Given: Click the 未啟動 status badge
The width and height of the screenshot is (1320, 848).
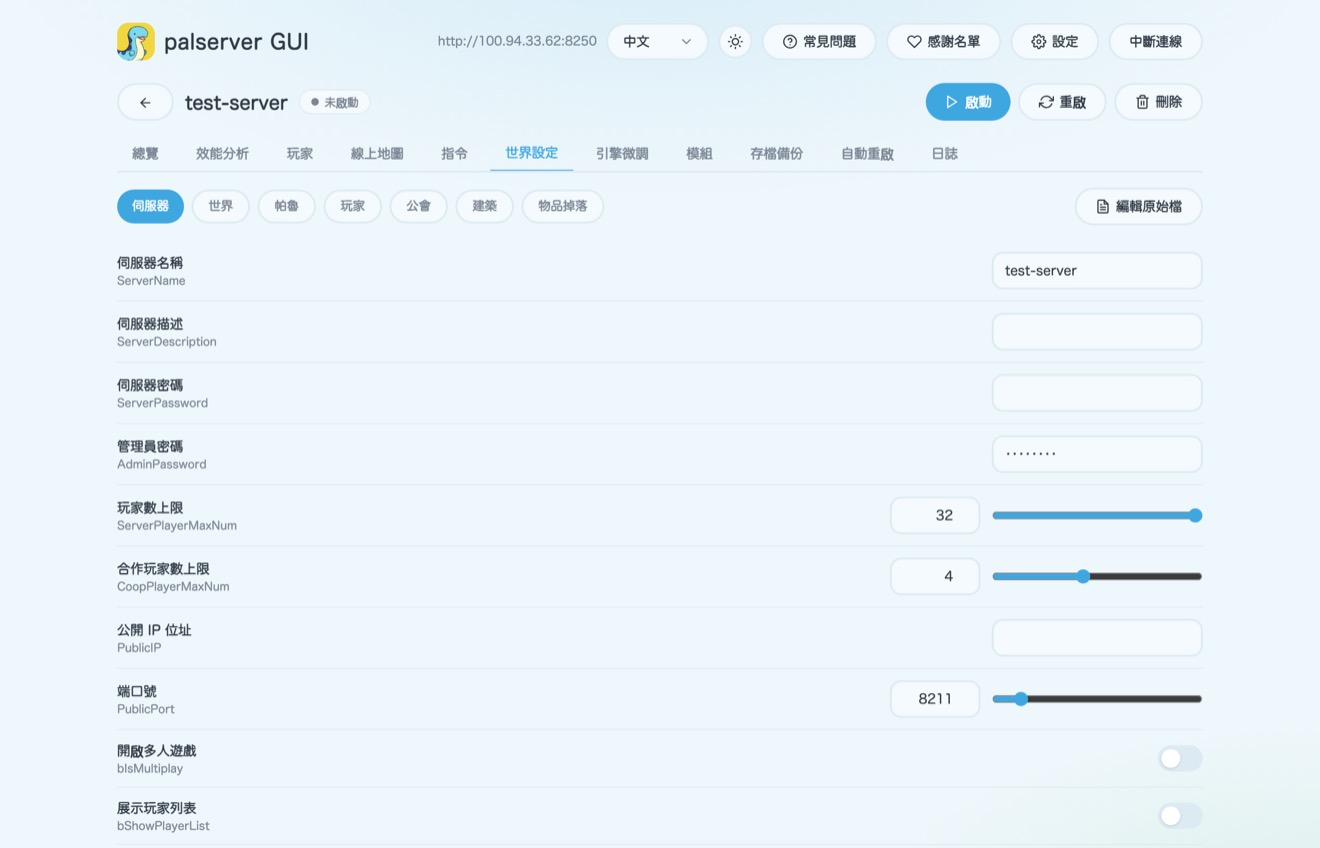Looking at the screenshot, I should pyautogui.click(x=335, y=102).
